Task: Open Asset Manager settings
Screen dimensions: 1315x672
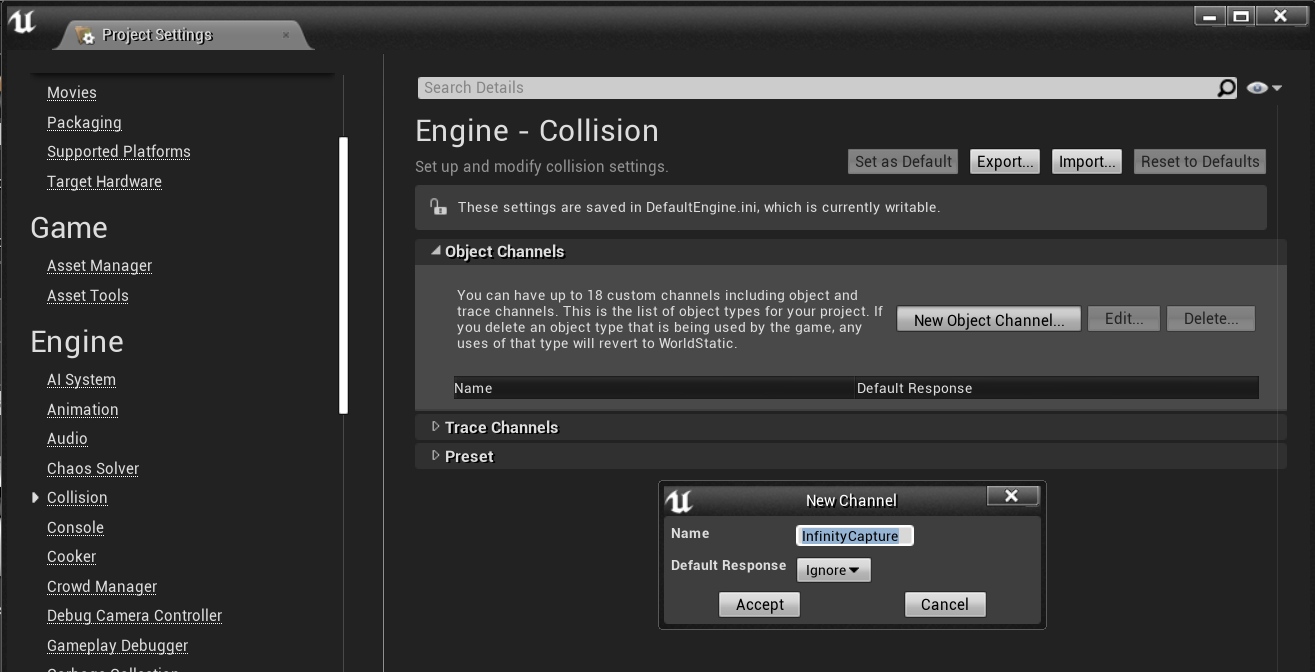Action: click(x=100, y=266)
